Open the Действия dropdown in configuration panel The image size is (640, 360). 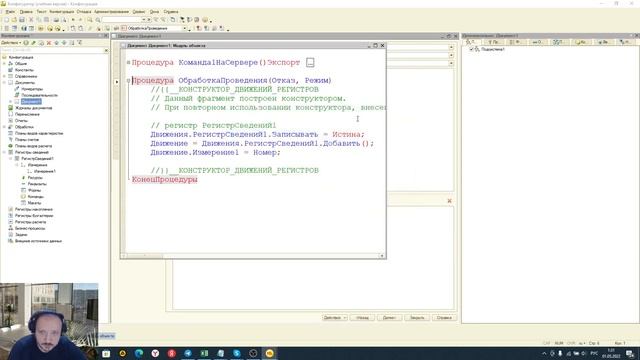[11, 42]
